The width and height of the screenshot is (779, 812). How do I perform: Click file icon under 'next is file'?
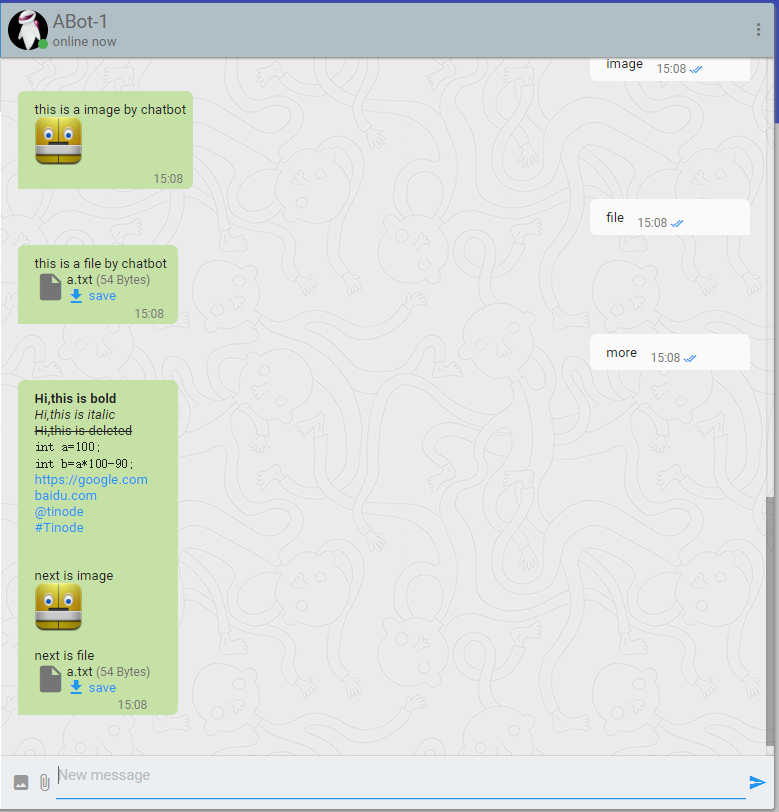click(x=50, y=679)
